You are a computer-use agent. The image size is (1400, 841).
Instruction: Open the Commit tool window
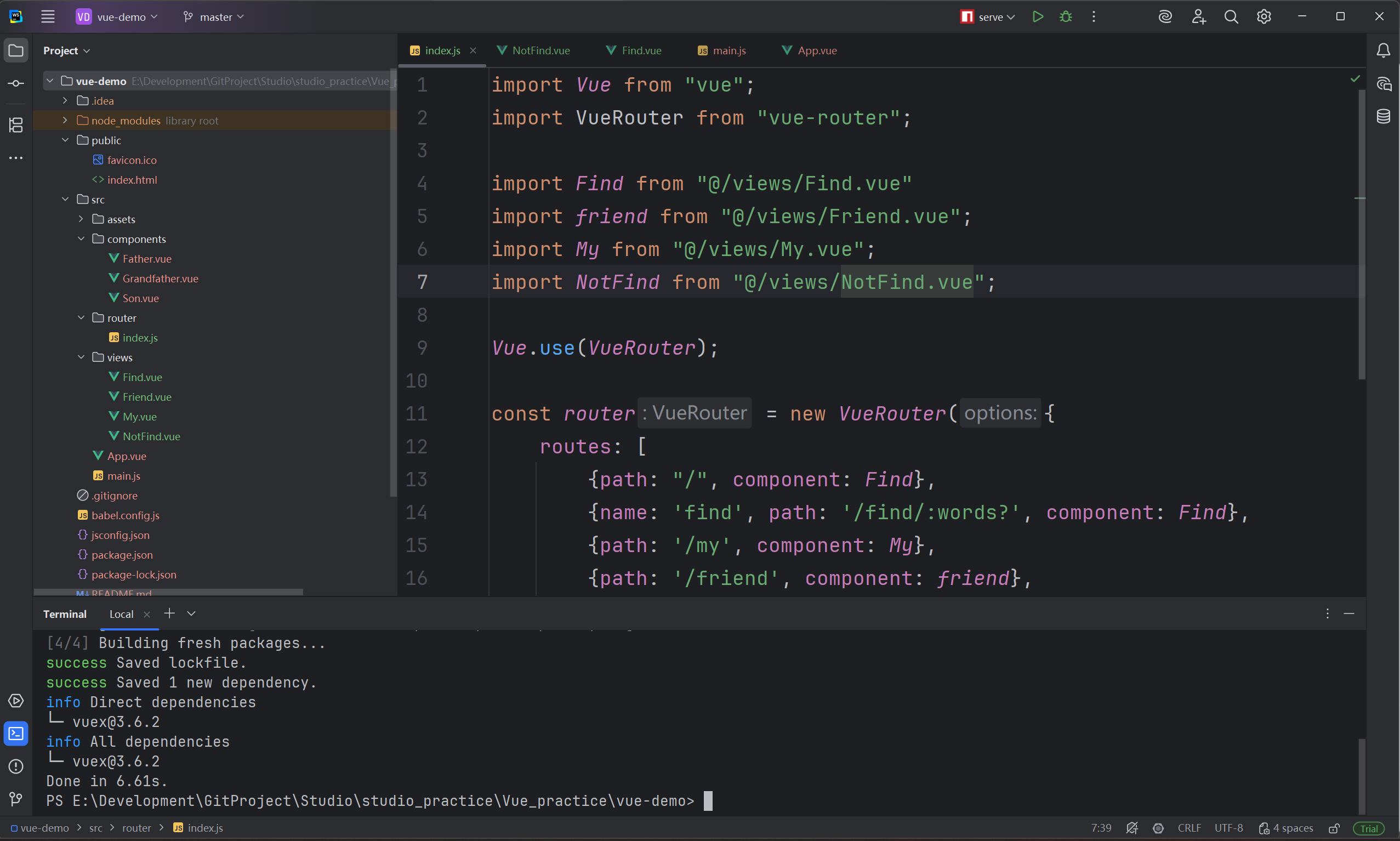(x=16, y=83)
